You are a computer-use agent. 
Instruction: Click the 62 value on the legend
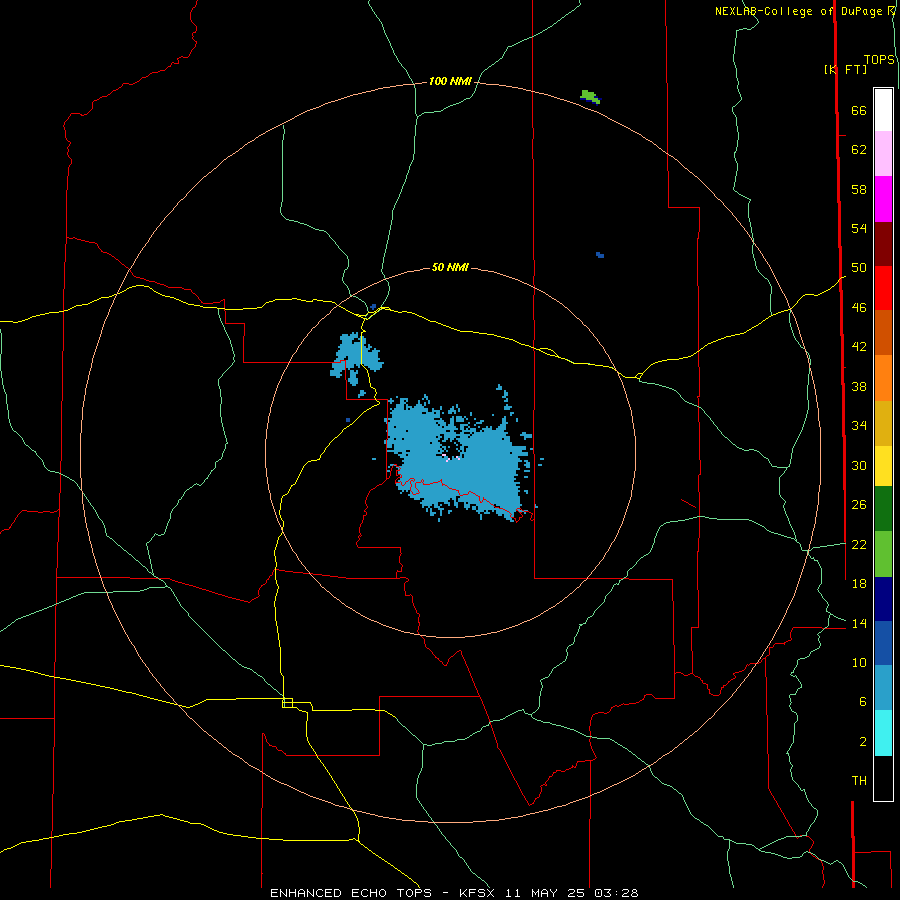pyautogui.click(x=859, y=150)
